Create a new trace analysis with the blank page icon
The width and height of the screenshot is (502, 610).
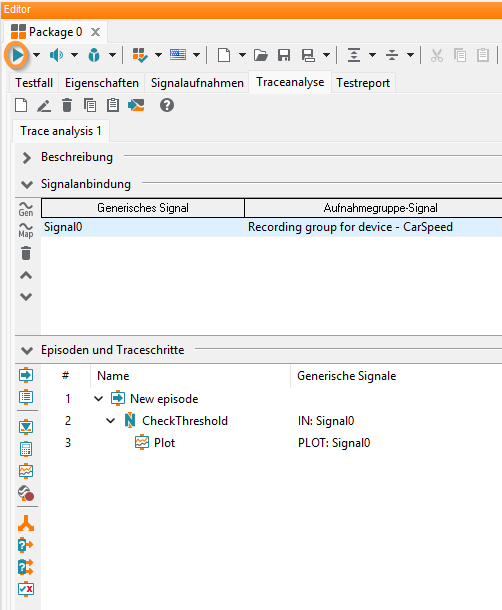(21, 105)
